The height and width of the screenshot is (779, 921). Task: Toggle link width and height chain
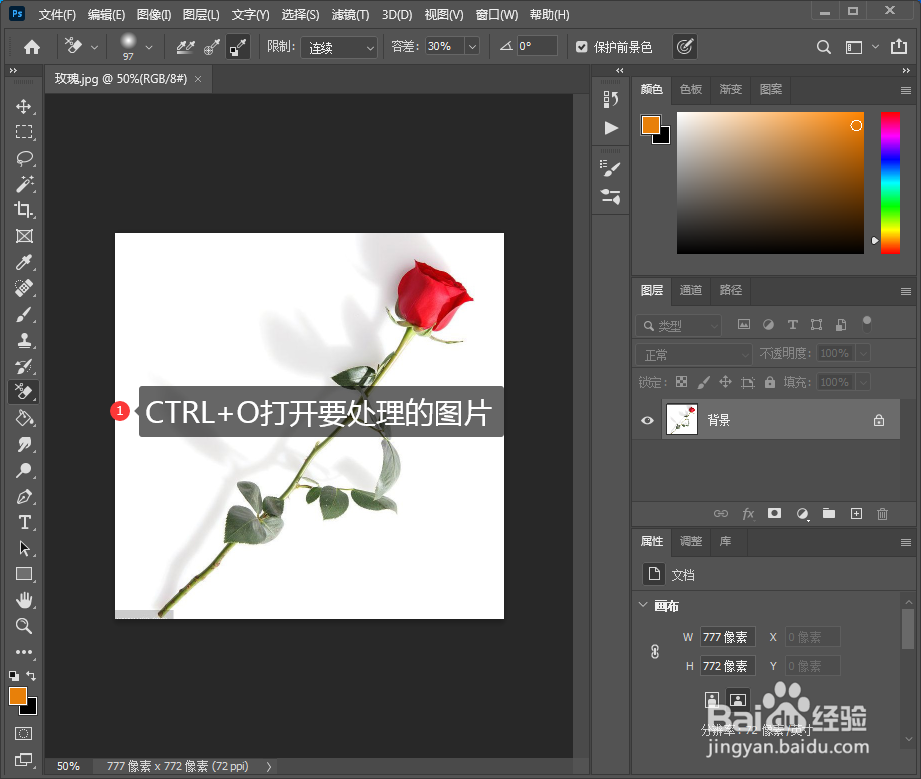point(655,652)
